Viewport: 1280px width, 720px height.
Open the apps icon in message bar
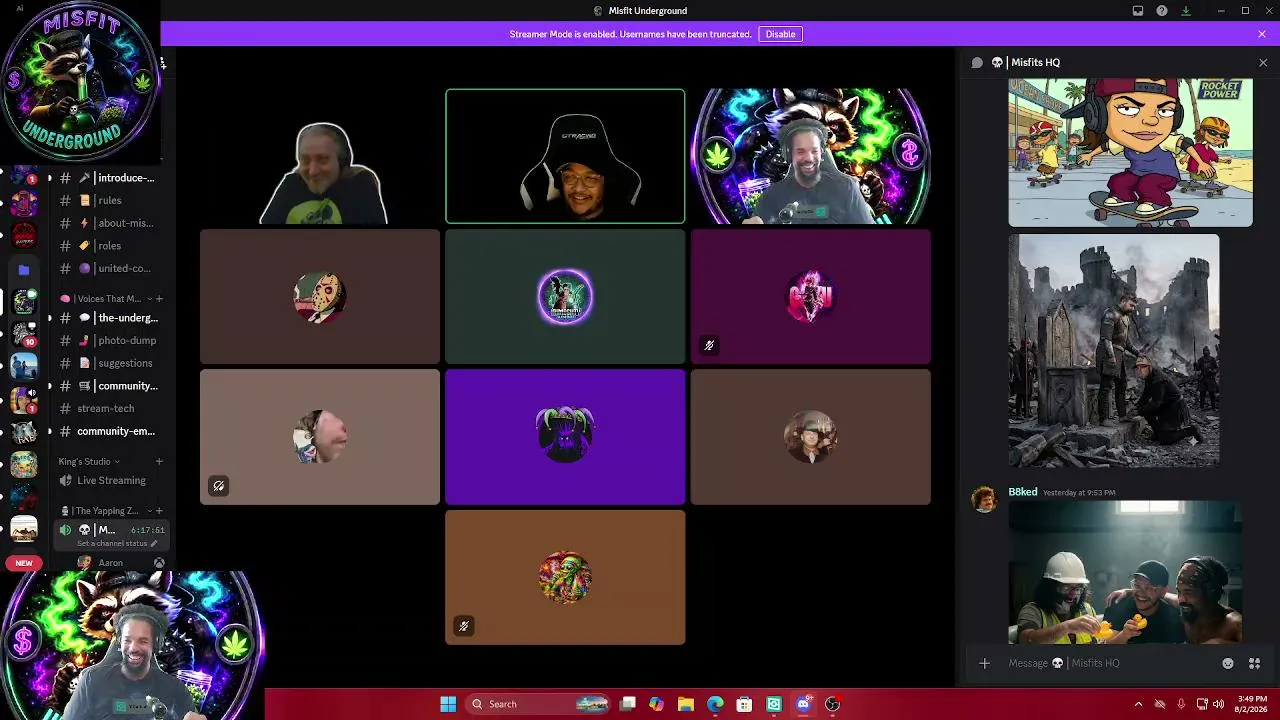tap(1254, 663)
